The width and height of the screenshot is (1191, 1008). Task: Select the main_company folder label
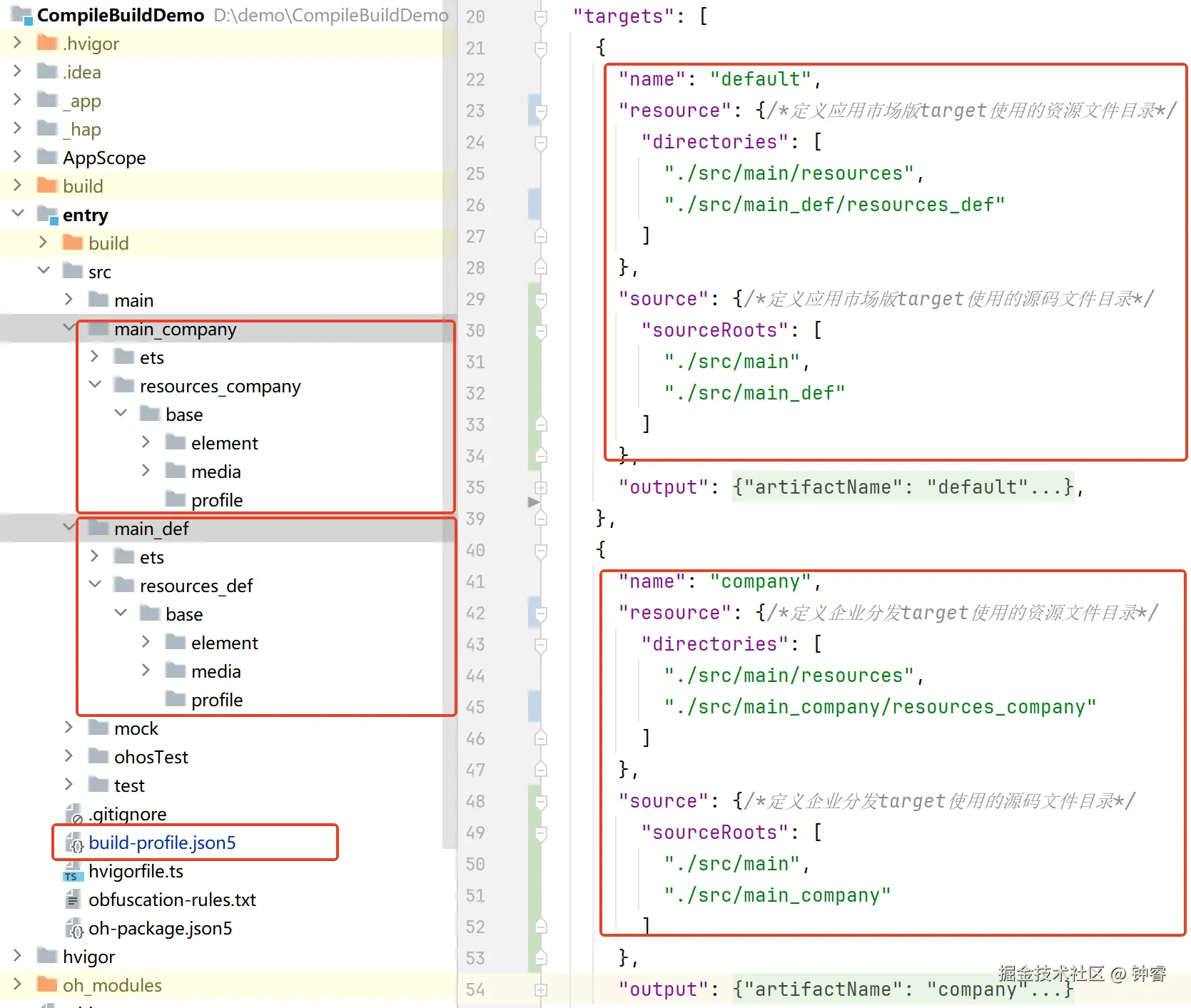[x=175, y=329]
